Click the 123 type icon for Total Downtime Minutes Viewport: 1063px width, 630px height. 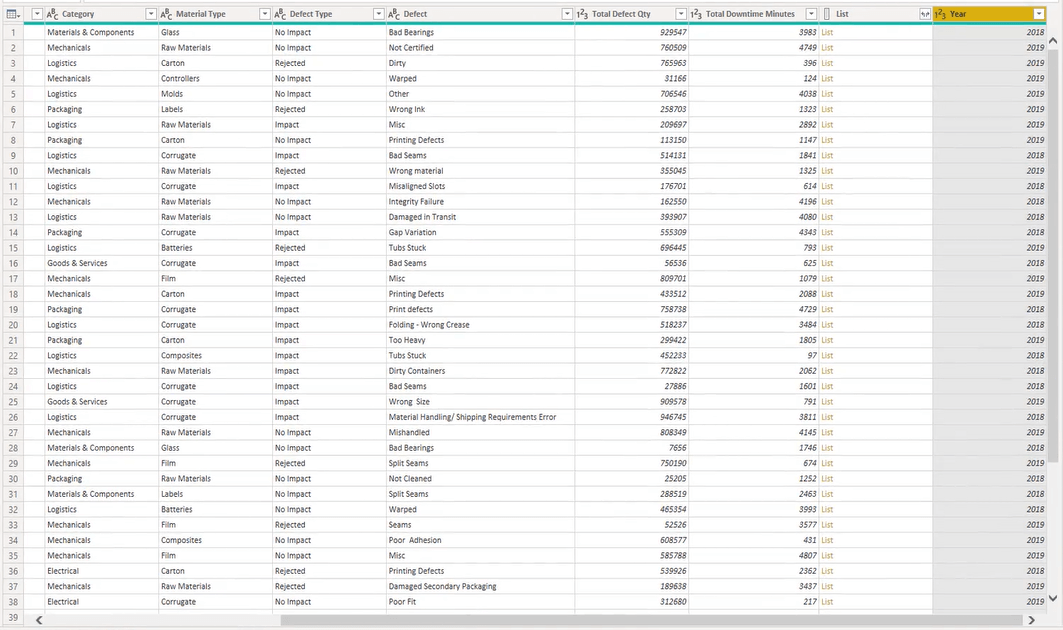(696, 14)
